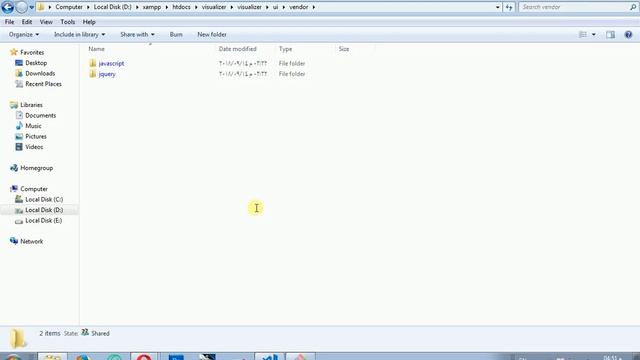640x360 pixels.
Task: Click the search magnifier icon
Action: 633,7
